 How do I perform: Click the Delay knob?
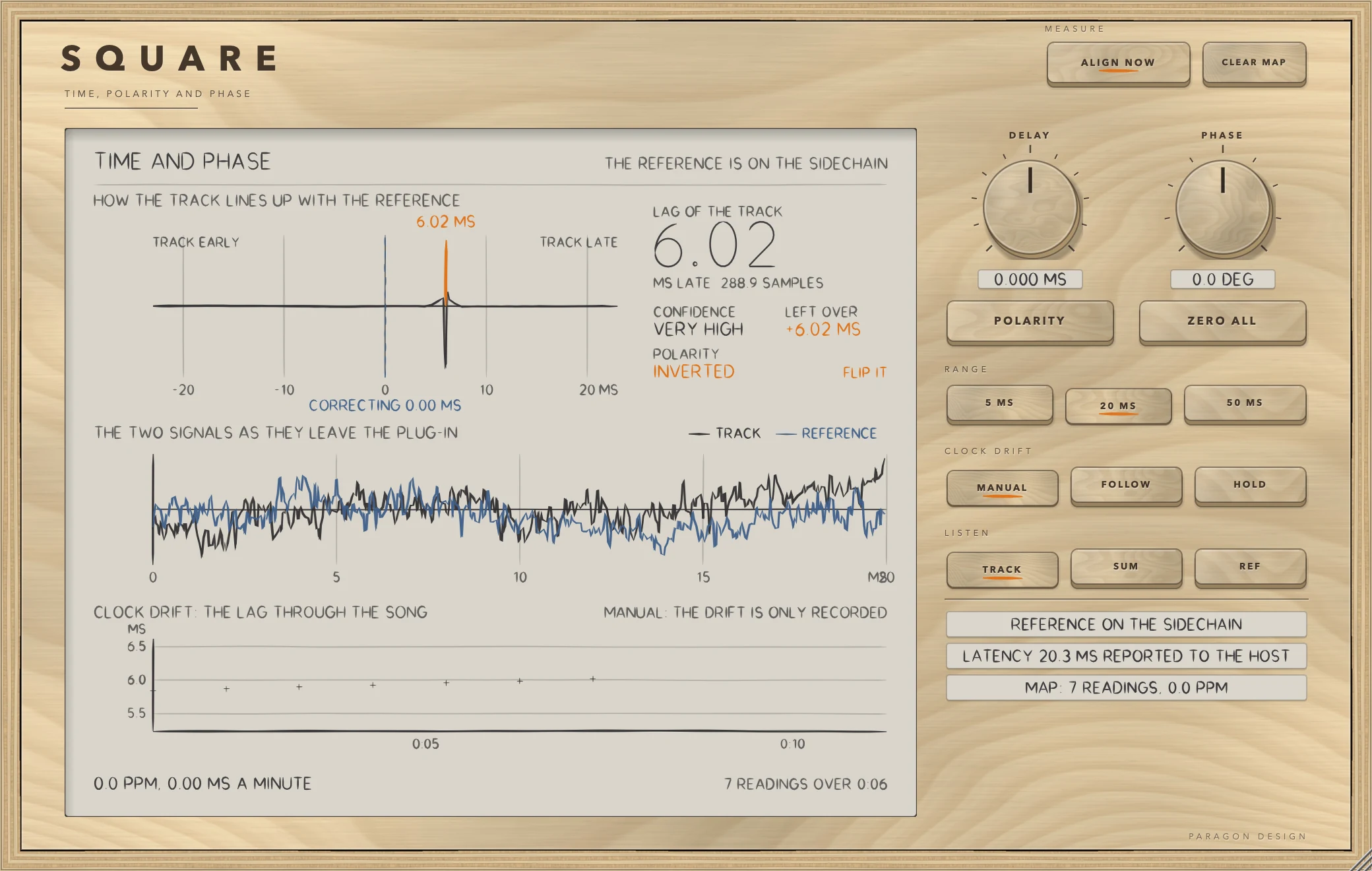pos(1030,208)
